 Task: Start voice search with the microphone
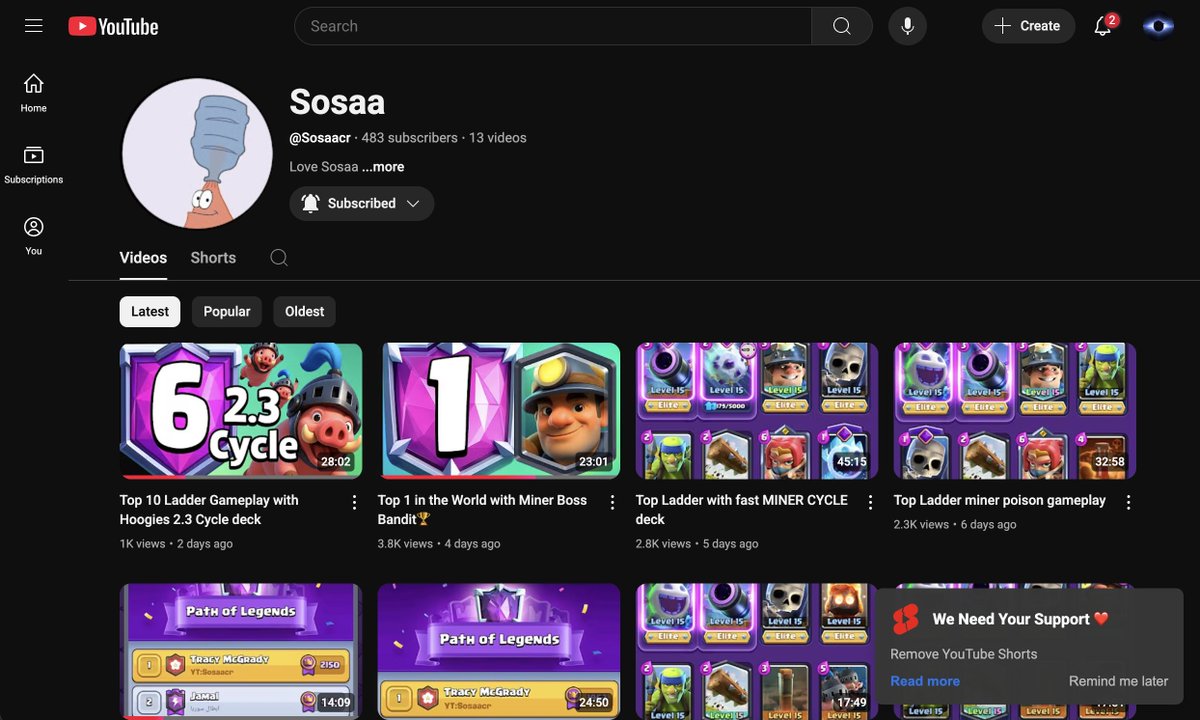click(x=907, y=26)
